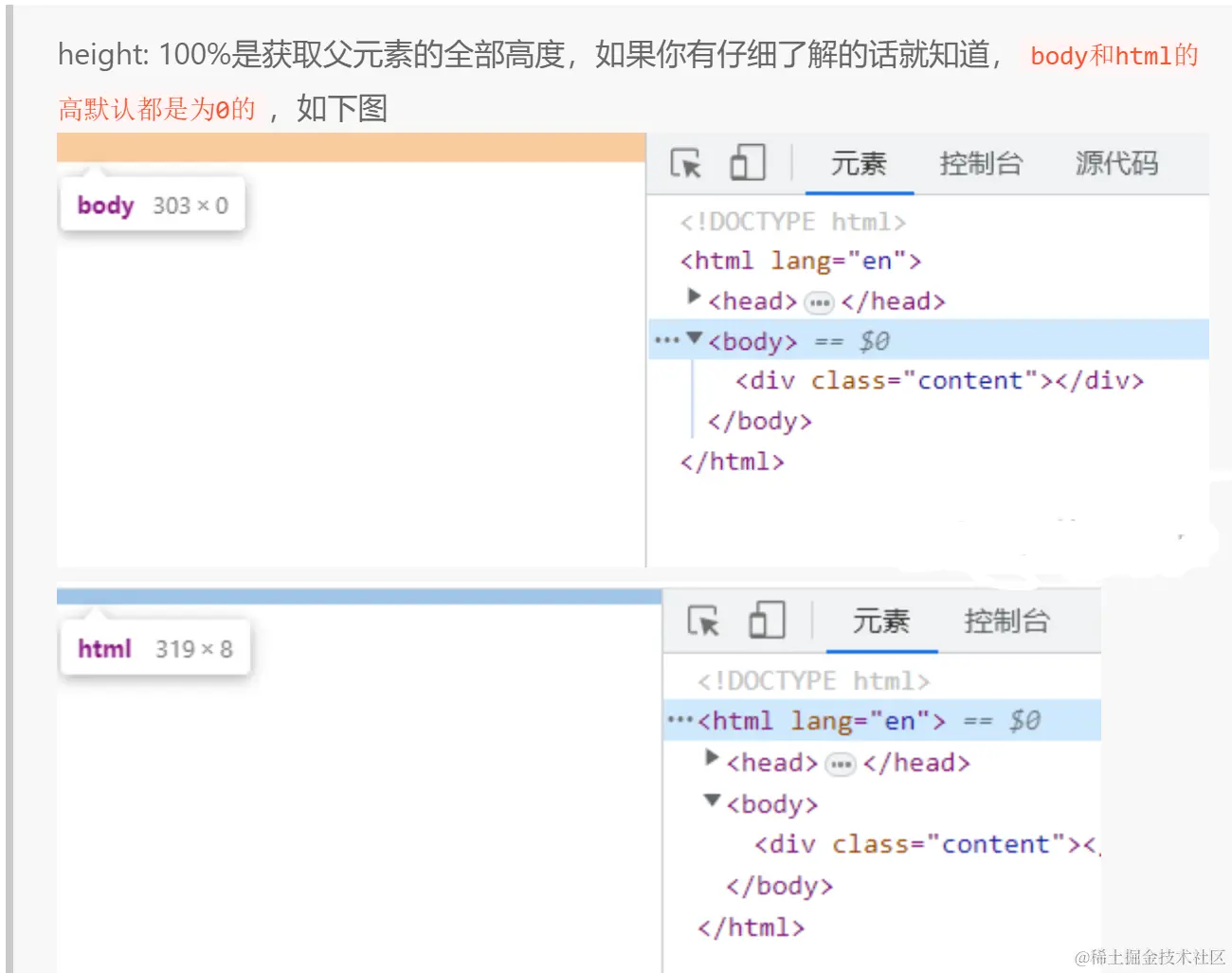Select the DOCTYPE row in upper DevTools

click(793, 222)
